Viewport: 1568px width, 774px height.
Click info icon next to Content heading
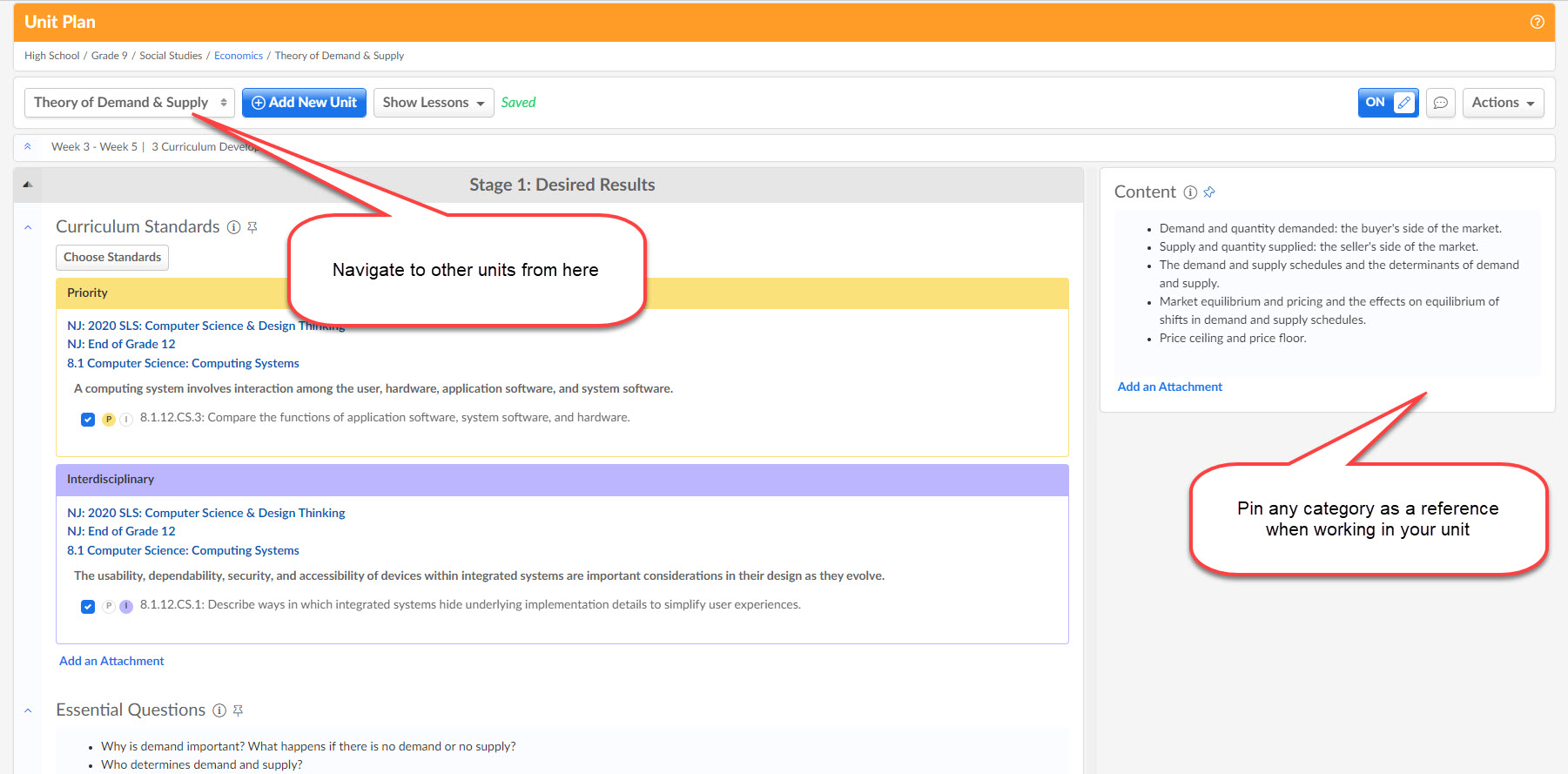(1190, 192)
